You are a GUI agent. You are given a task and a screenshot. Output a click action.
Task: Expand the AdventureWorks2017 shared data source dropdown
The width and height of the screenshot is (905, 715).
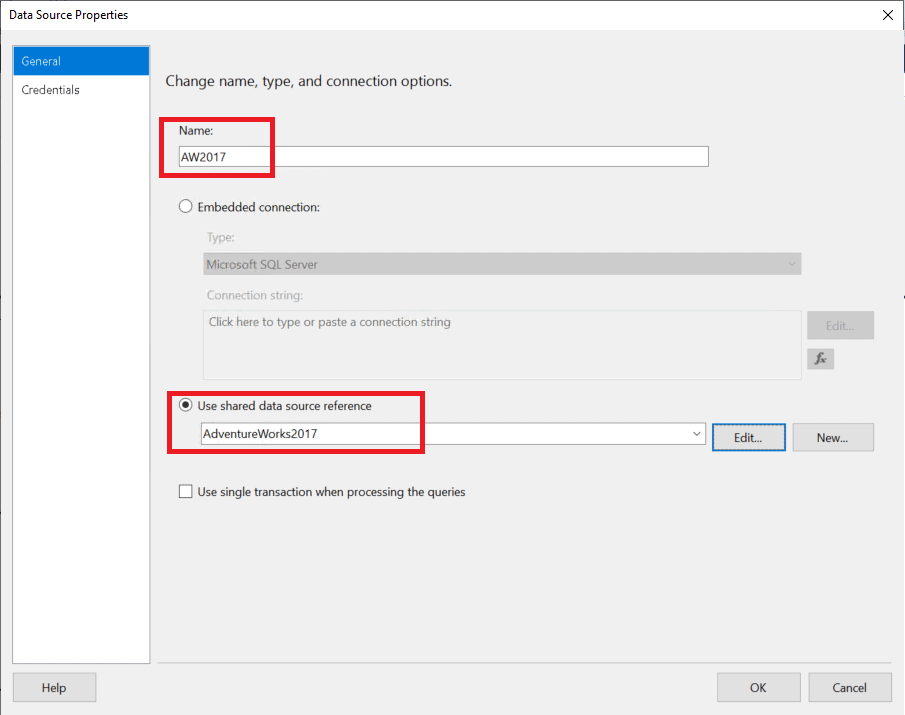[697, 434]
